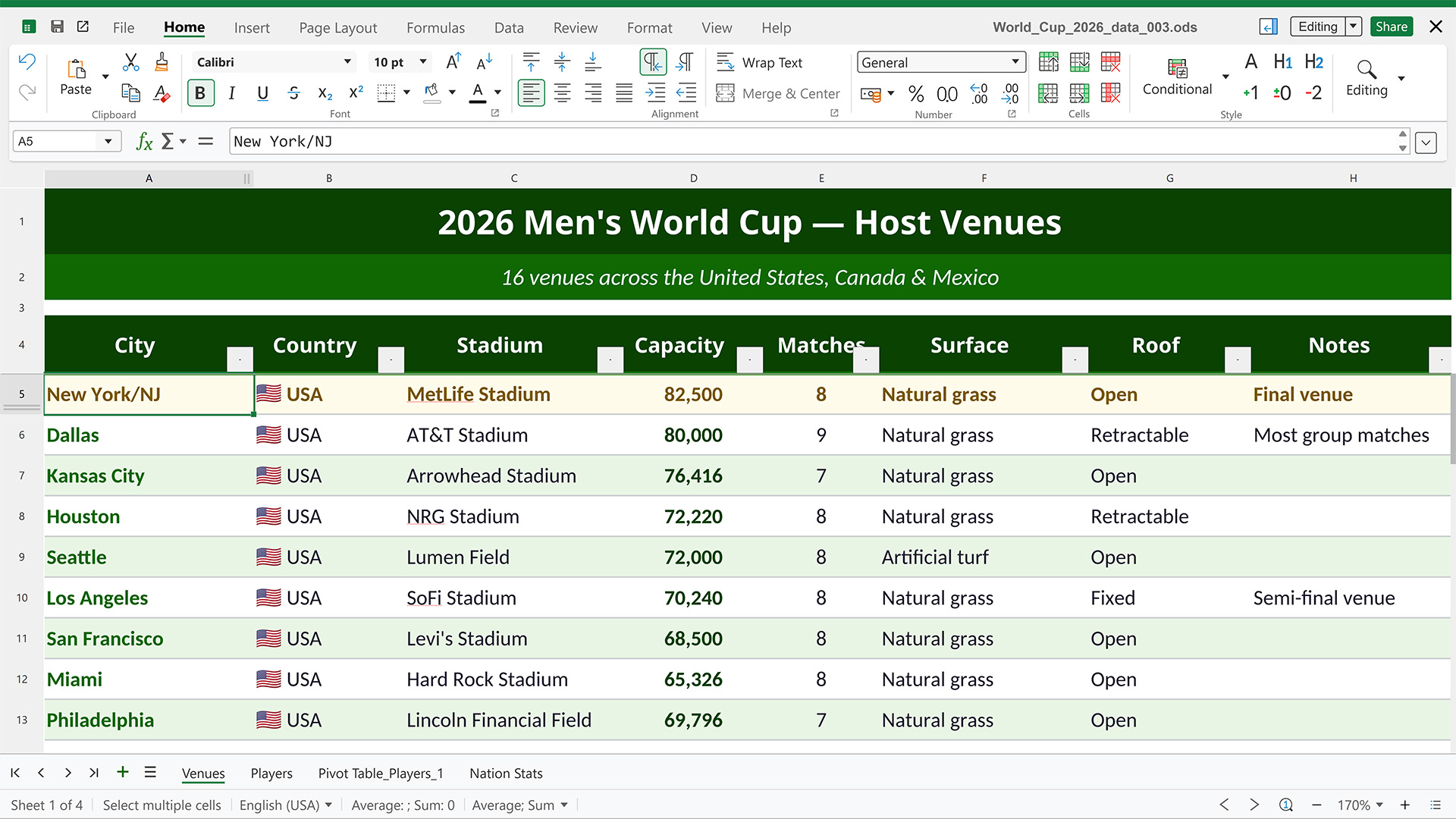Click the Function Wizard fx icon
Viewport: 1456px width, 819px height.
click(144, 141)
